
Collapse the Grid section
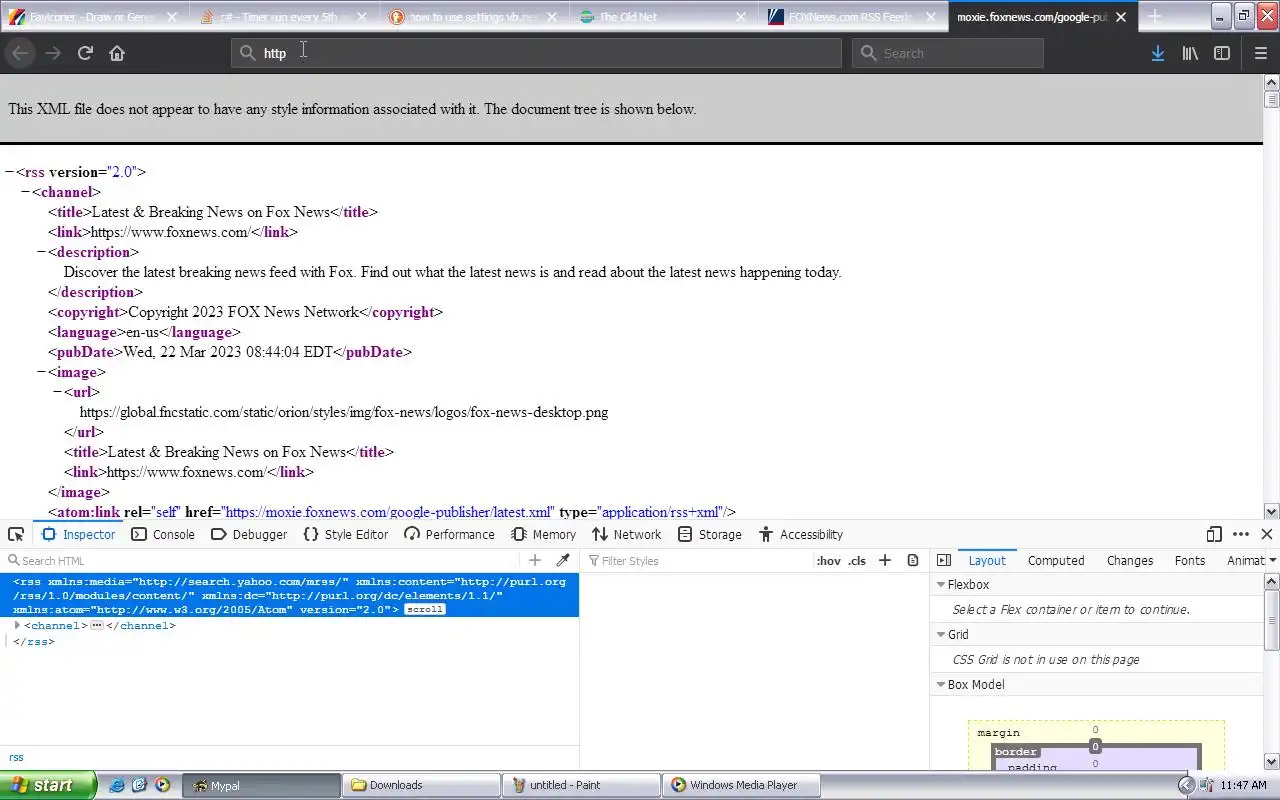pyautogui.click(x=941, y=634)
